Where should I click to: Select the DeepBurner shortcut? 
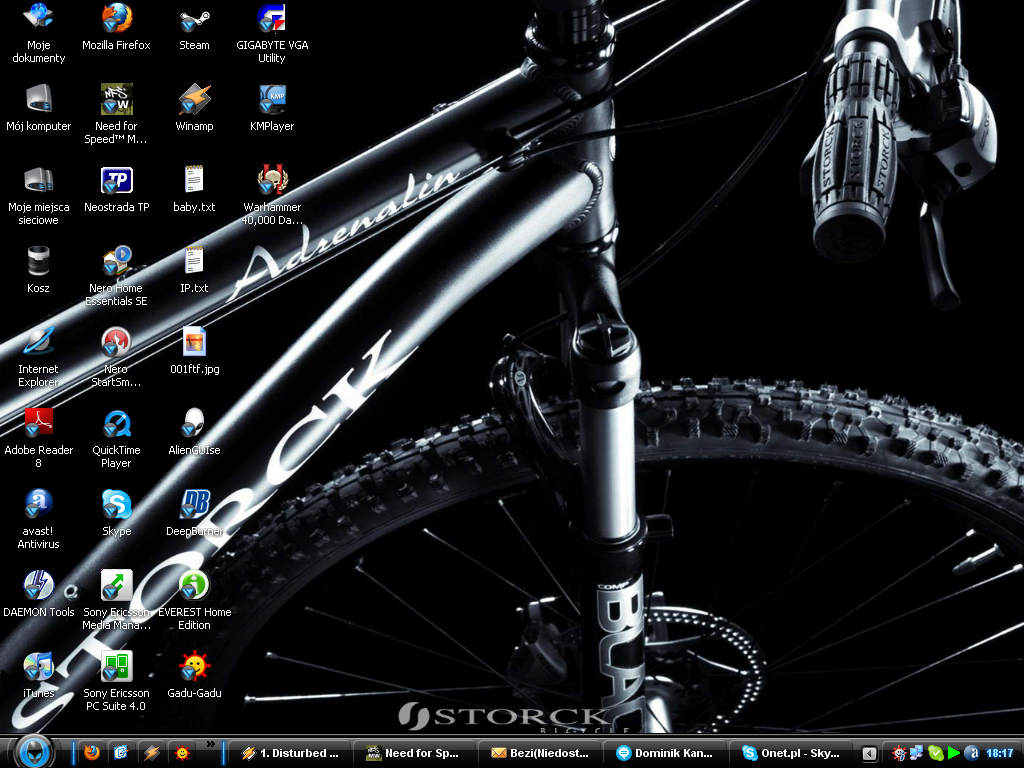click(194, 513)
